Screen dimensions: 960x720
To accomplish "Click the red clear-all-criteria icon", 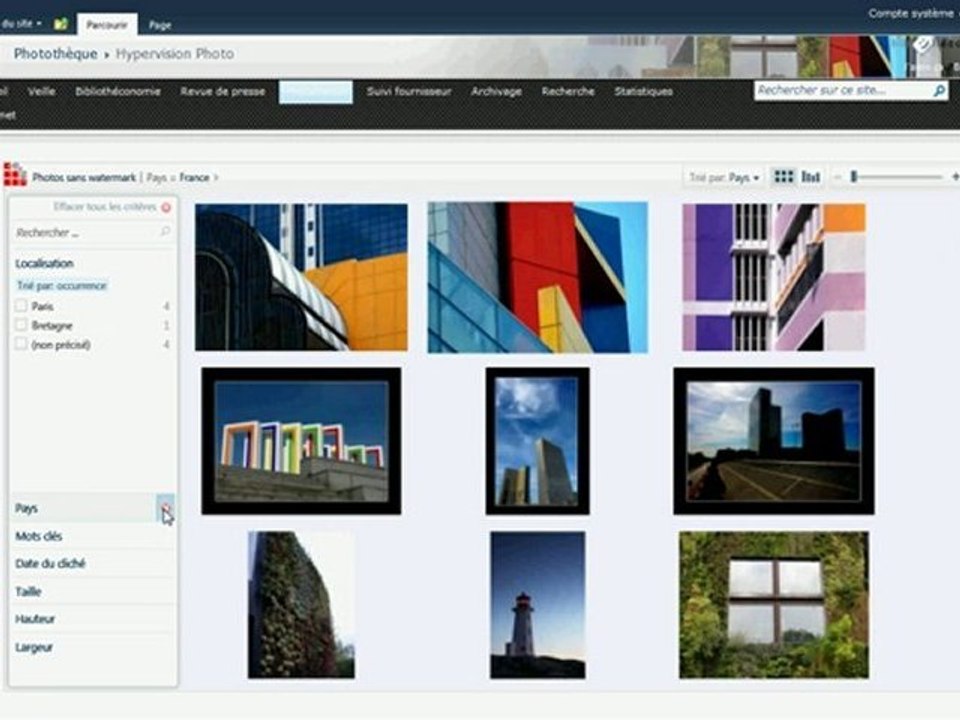I will pyautogui.click(x=166, y=208).
